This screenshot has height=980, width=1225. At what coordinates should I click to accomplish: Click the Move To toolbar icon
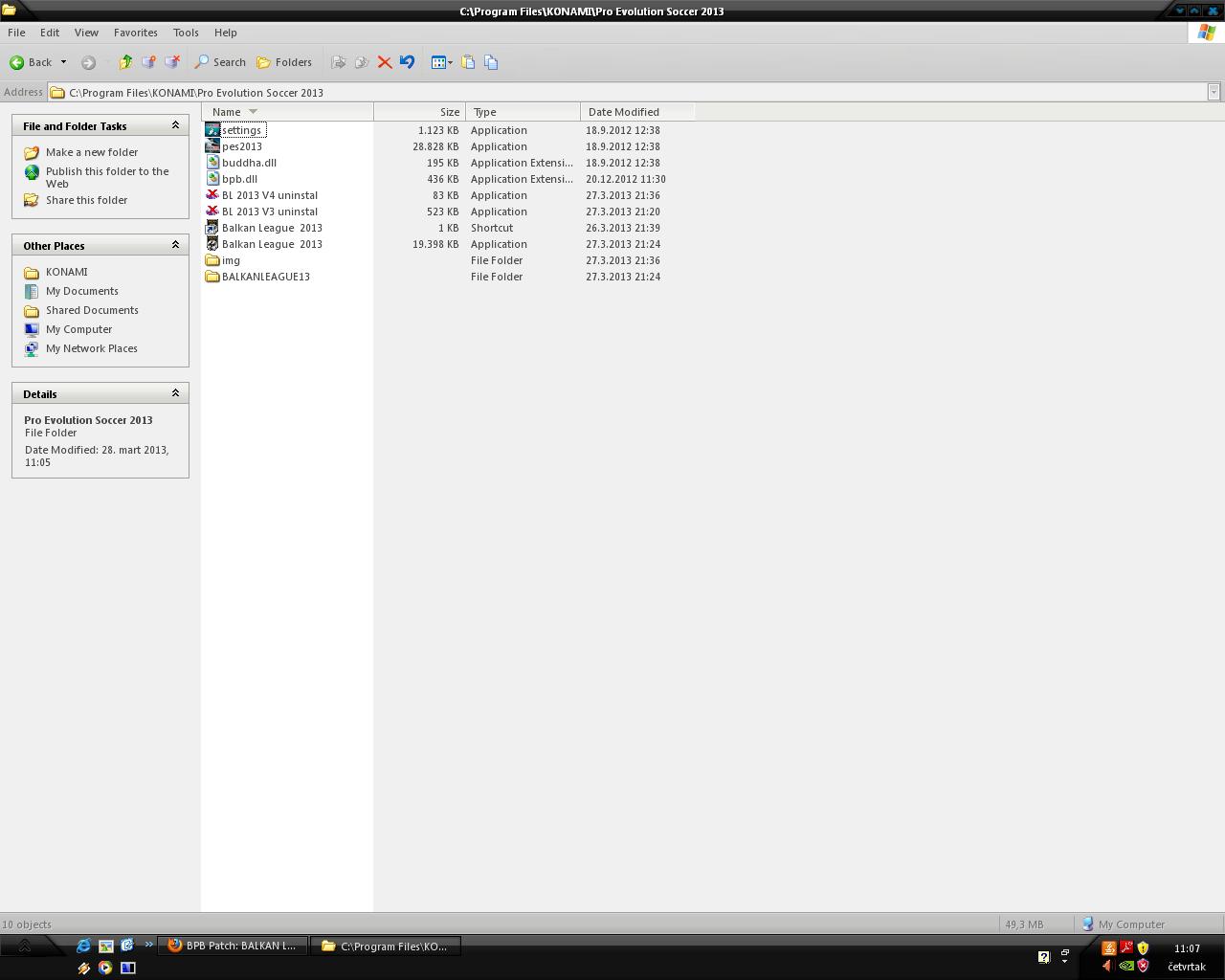tap(338, 62)
